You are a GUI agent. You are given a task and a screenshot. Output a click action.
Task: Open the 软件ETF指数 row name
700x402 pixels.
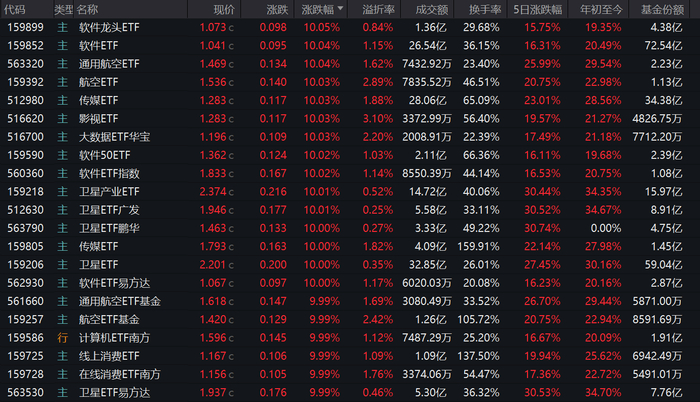(x=109, y=174)
